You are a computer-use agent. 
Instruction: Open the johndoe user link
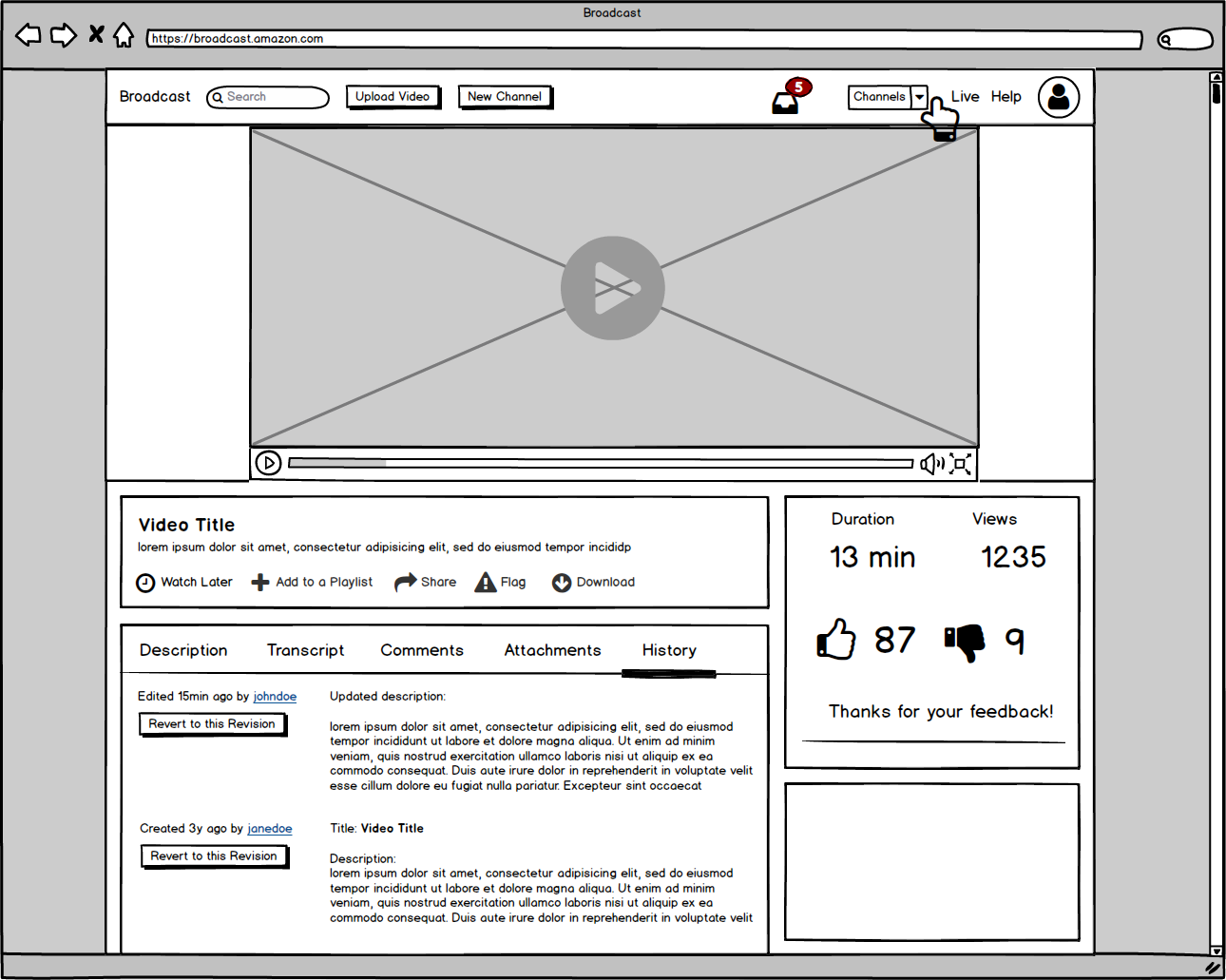click(x=275, y=697)
